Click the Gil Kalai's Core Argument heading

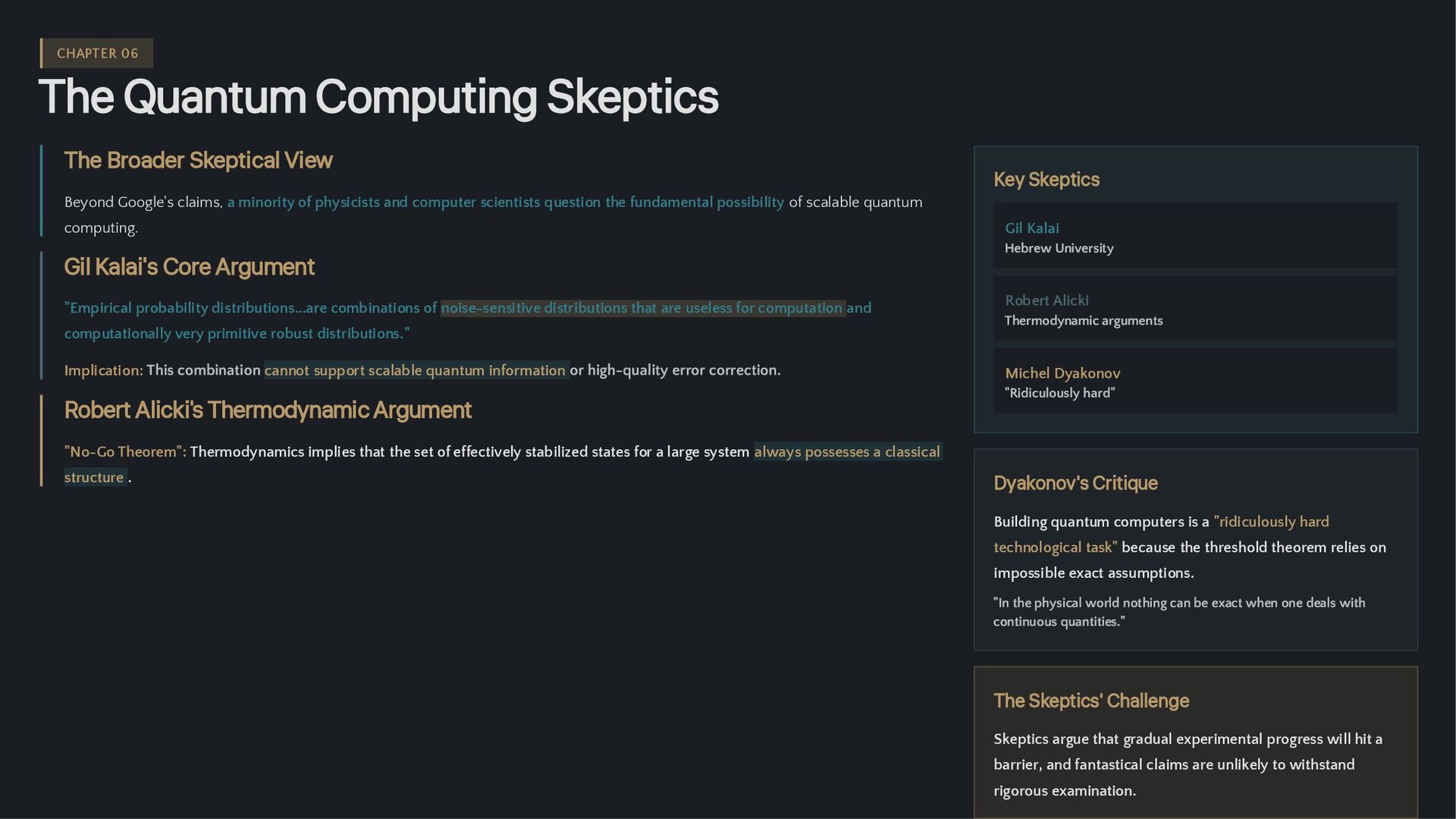pyautogui.click(x=189, y=268)
